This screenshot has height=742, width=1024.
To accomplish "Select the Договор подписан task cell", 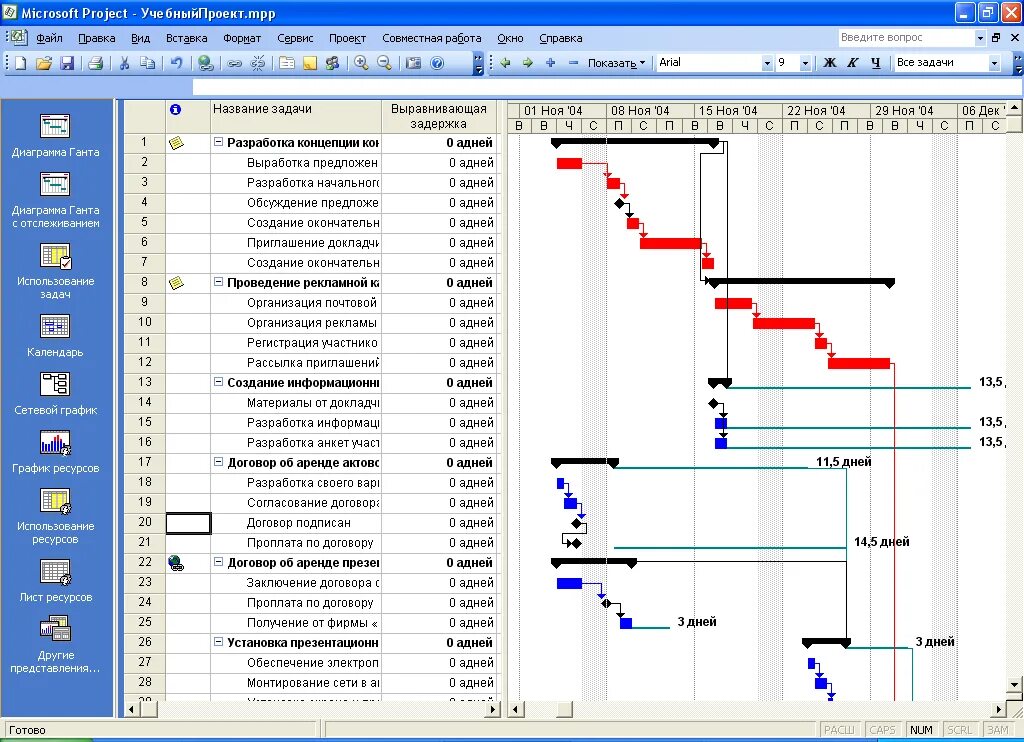I will pyautogui.click(x=296, y=523).
